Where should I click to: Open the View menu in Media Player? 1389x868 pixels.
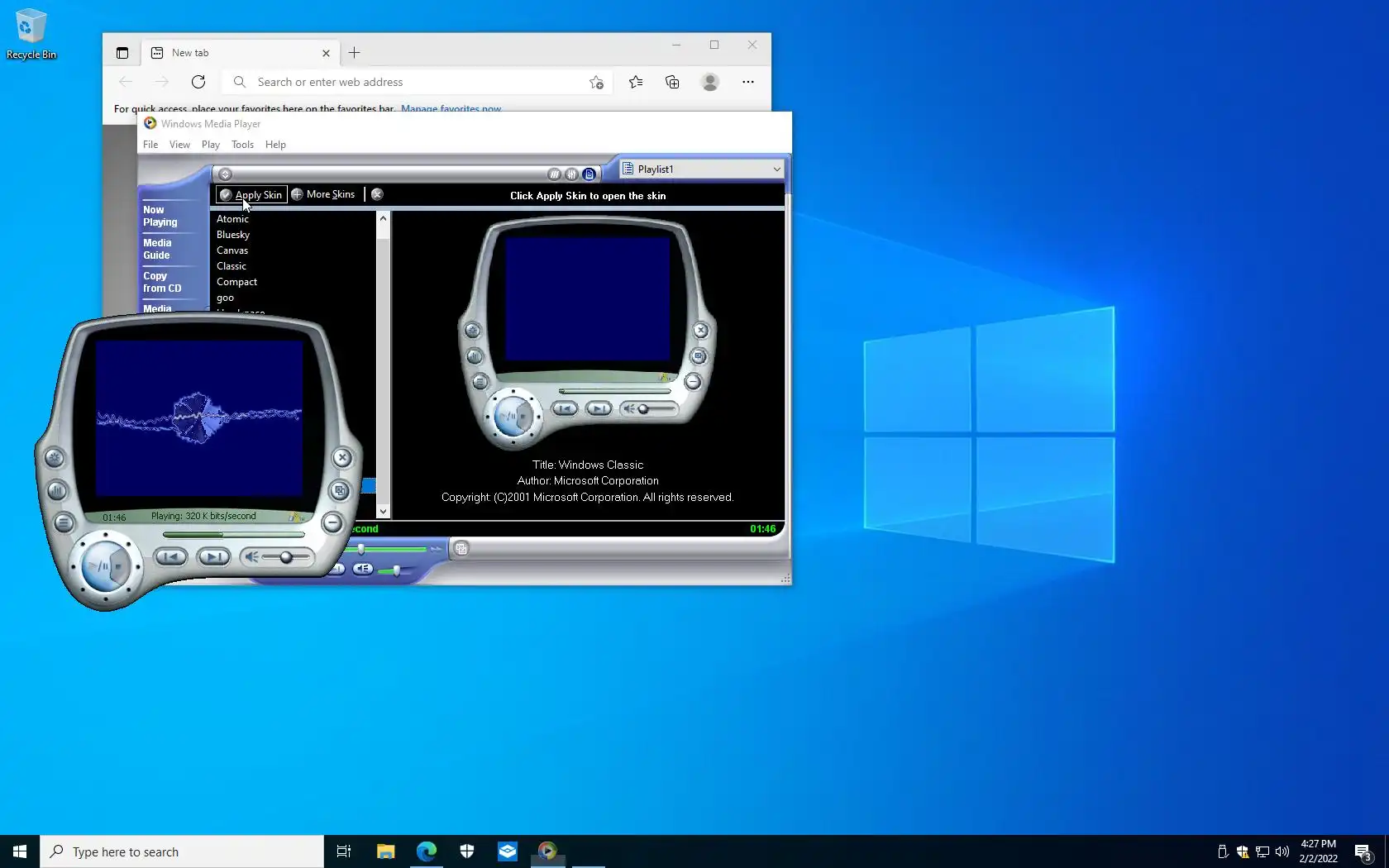[179, 145]
